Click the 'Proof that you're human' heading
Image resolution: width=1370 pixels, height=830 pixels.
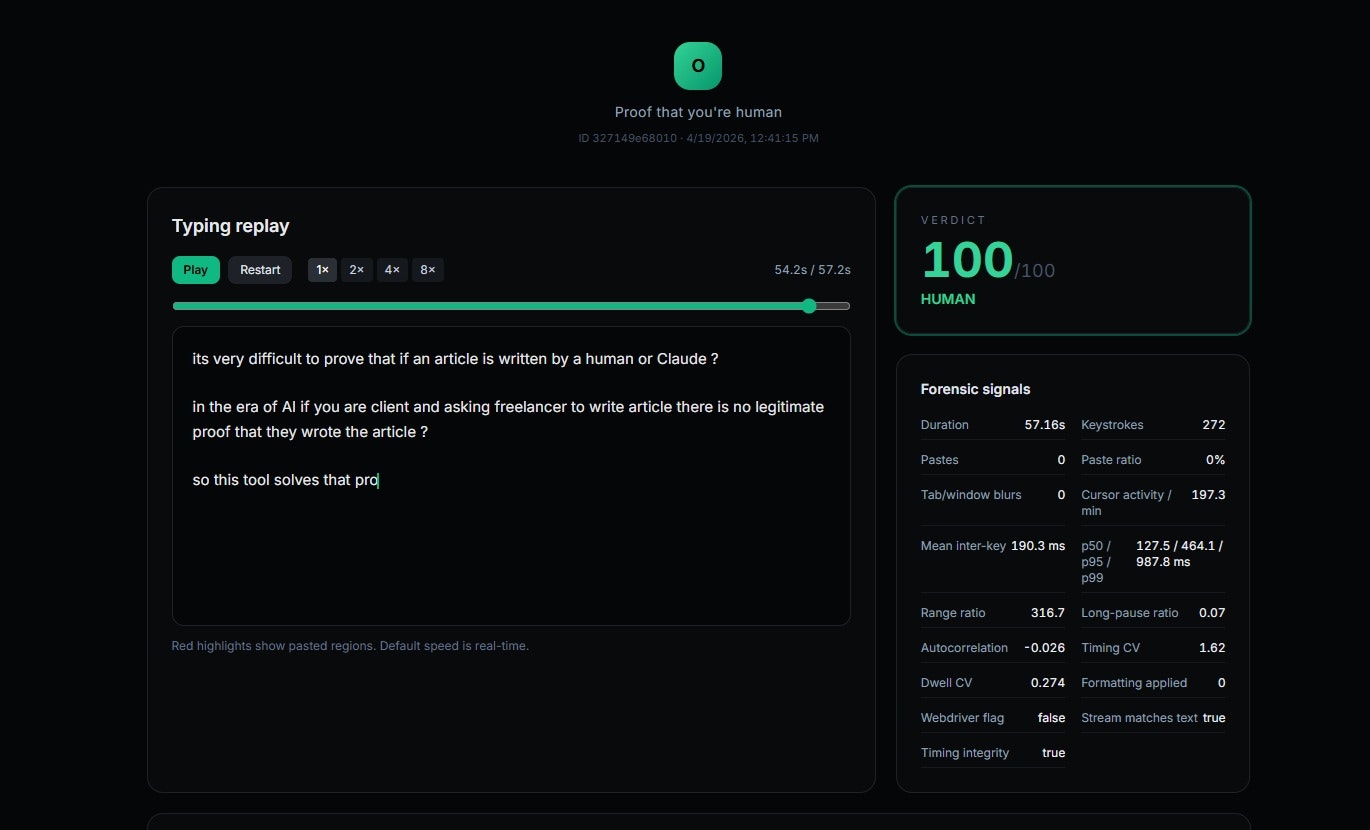[x=698, y=112]
